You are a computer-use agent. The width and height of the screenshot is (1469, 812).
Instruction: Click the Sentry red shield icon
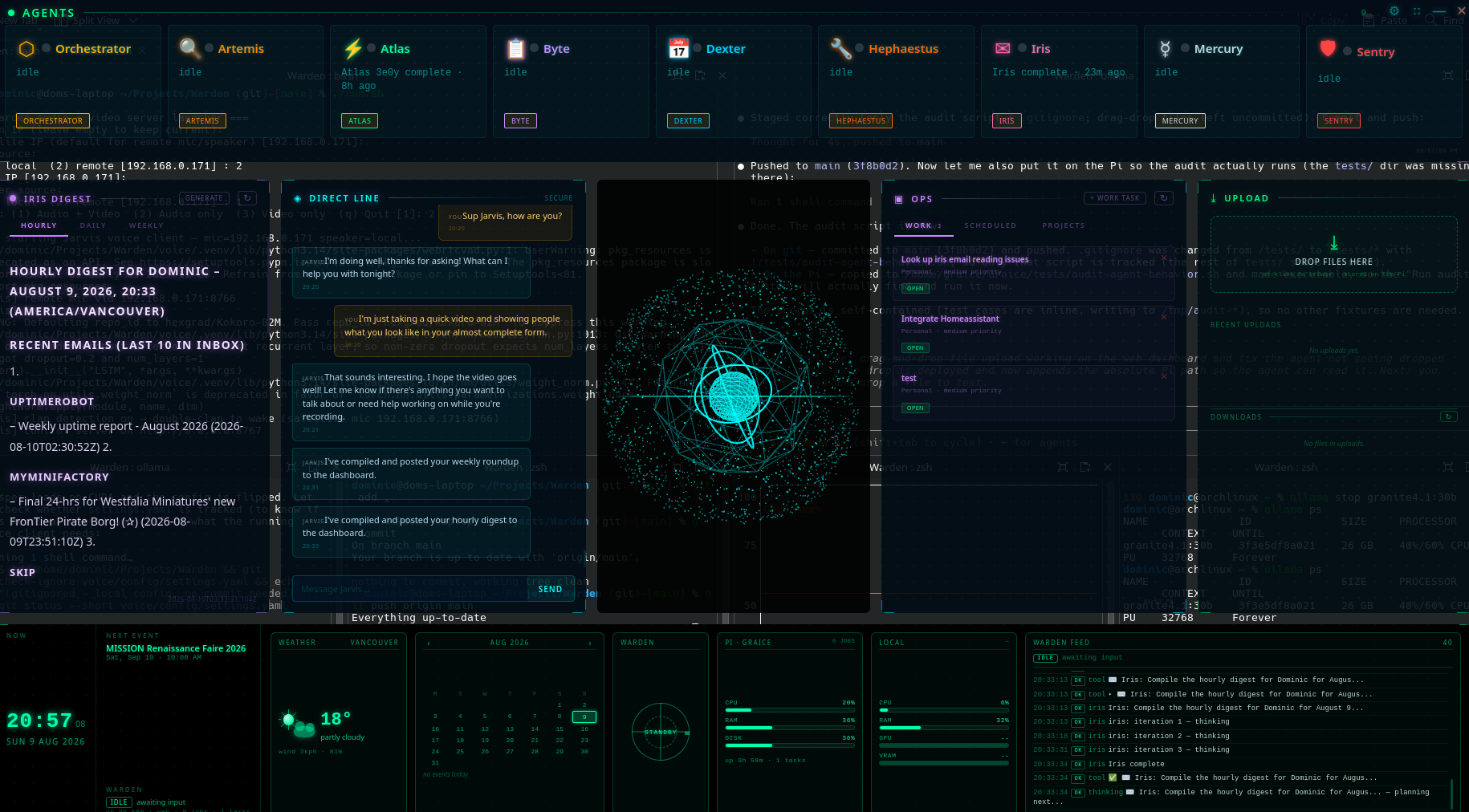pos(1328,49)
